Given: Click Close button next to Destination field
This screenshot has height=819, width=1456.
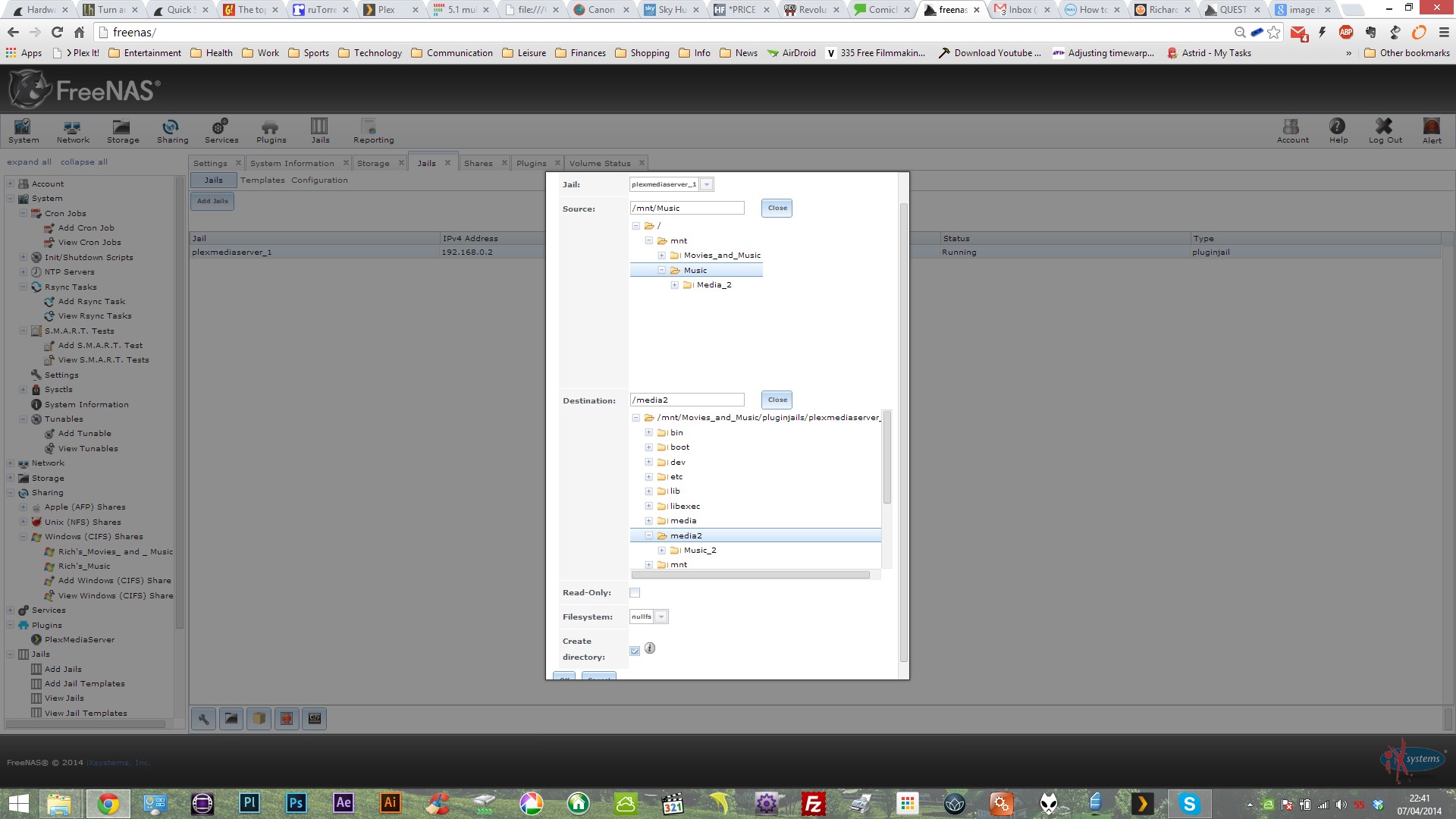Looking at the screenshot, I should point(777,400).
